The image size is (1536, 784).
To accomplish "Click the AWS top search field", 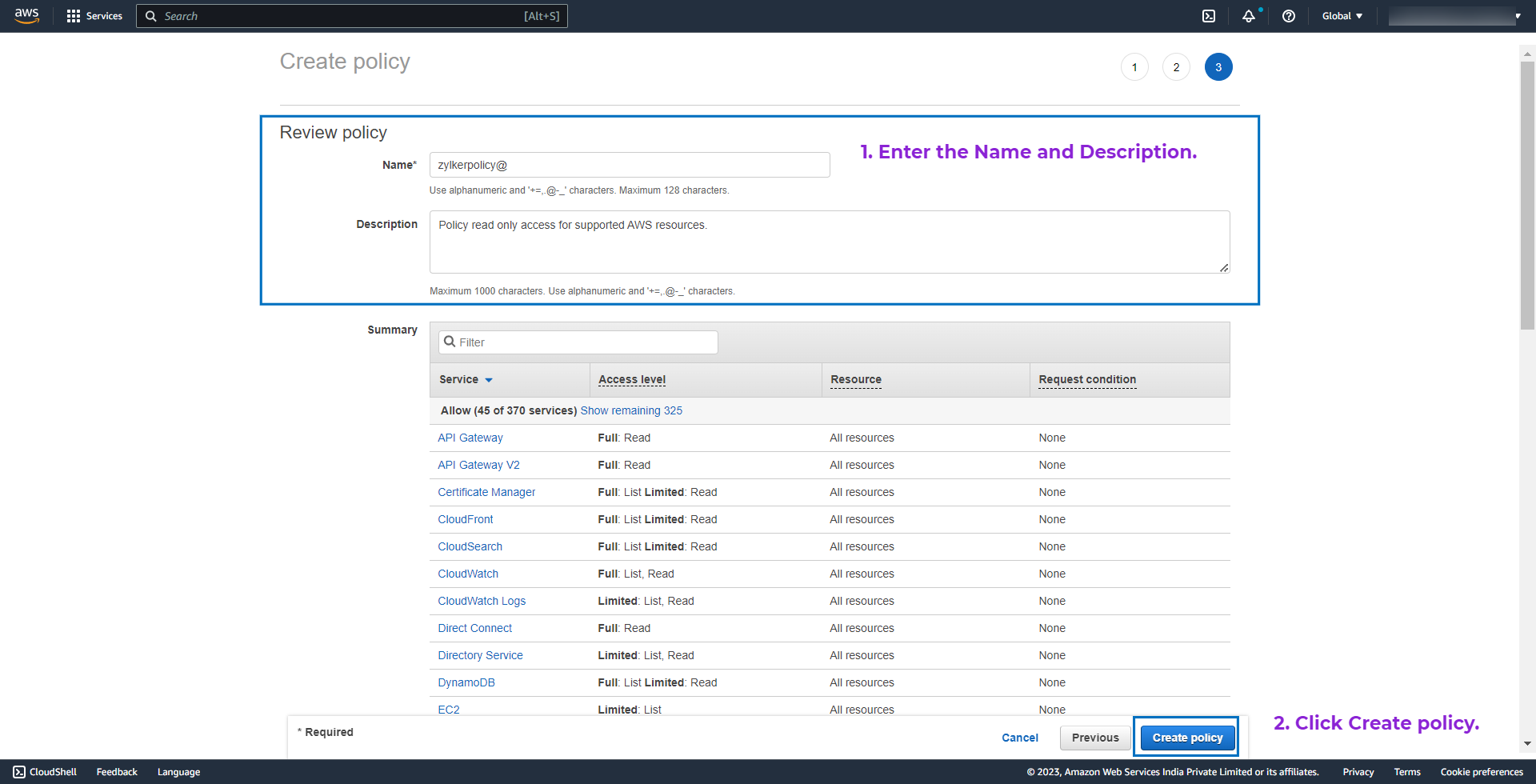I will pyautogui.click(x=352, y=16).
